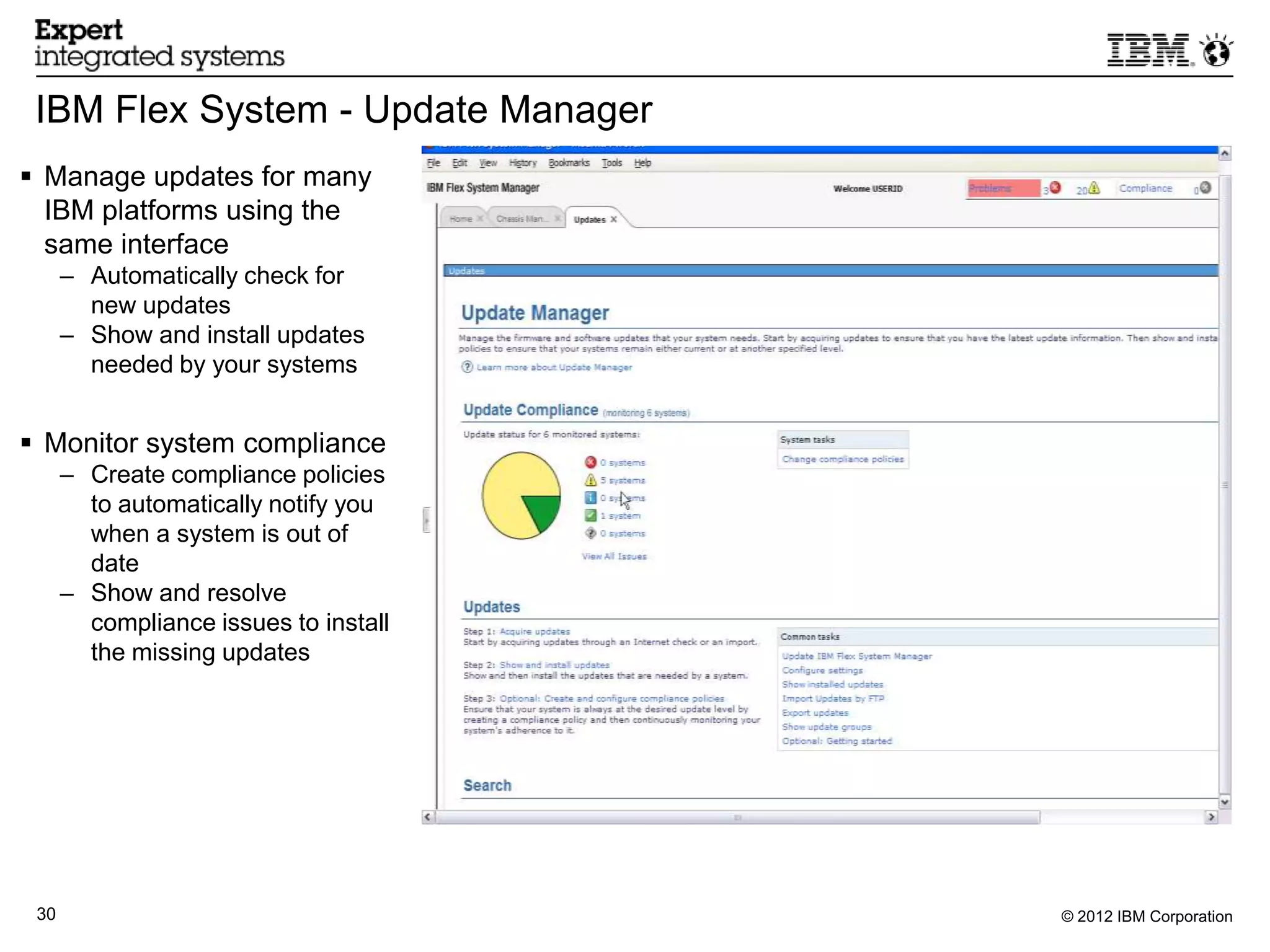The height and width of the screenshot is (952, 1270).
Task: Open the 5 systems warning link
Action: pos(623,481)
